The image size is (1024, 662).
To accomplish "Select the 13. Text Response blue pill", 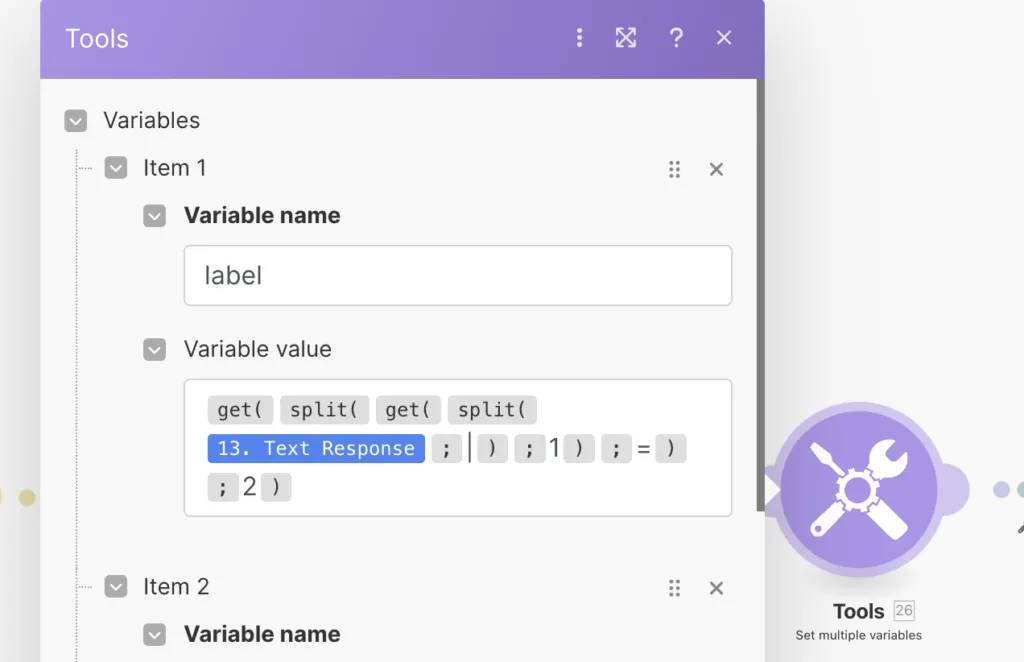I will pyautogui.click(x=316, y=448).
